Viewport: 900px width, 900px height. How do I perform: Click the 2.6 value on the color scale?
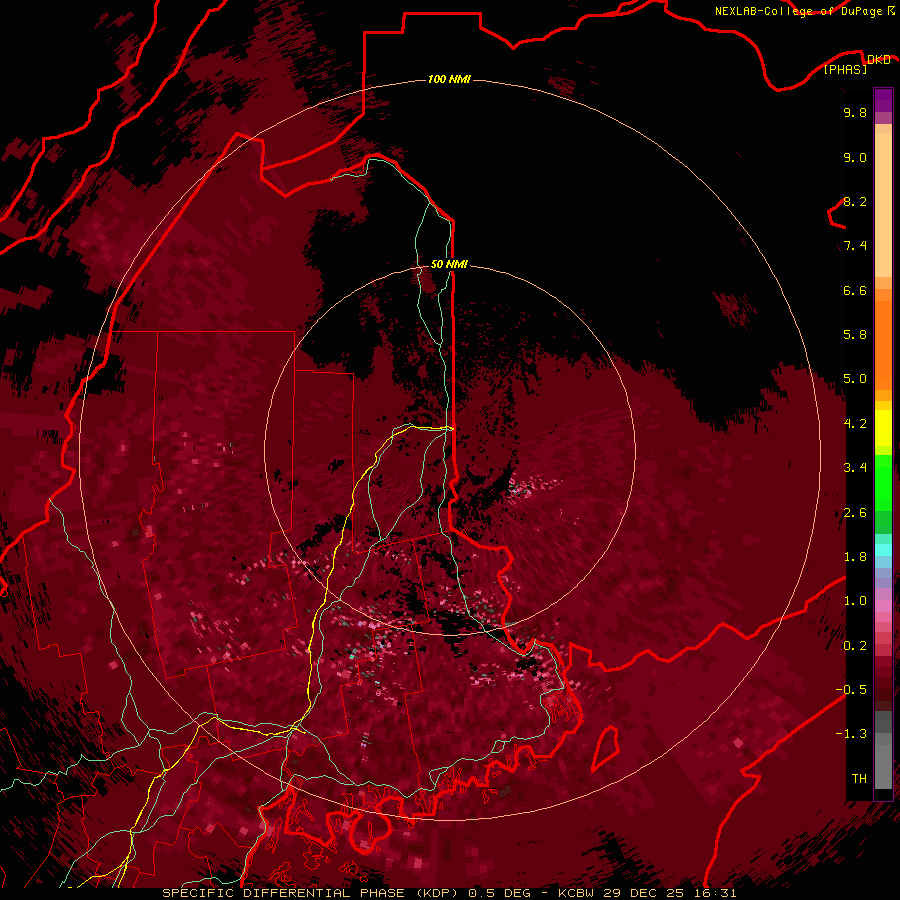point(855,513)
